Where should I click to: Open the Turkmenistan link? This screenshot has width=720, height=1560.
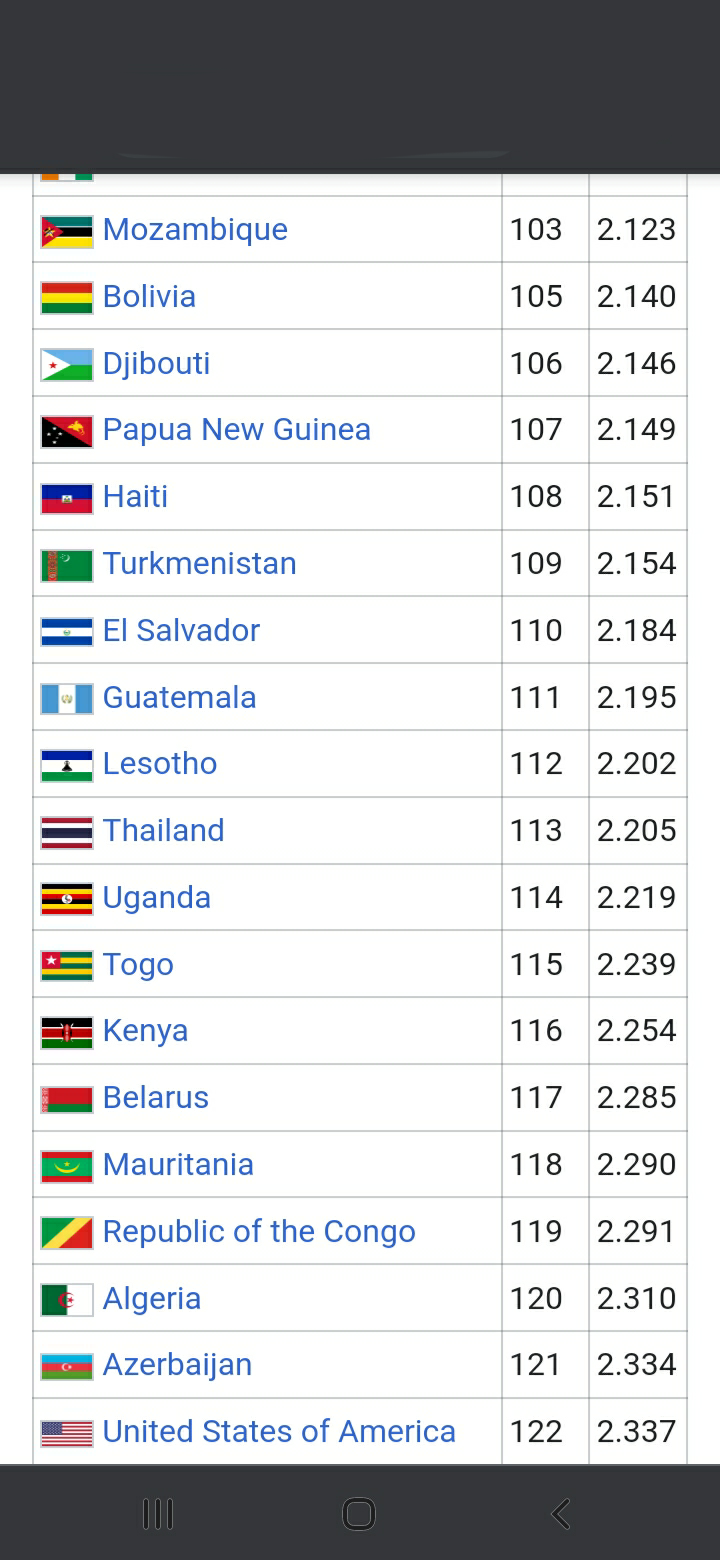pyautogui.click(x=199, y=564)
